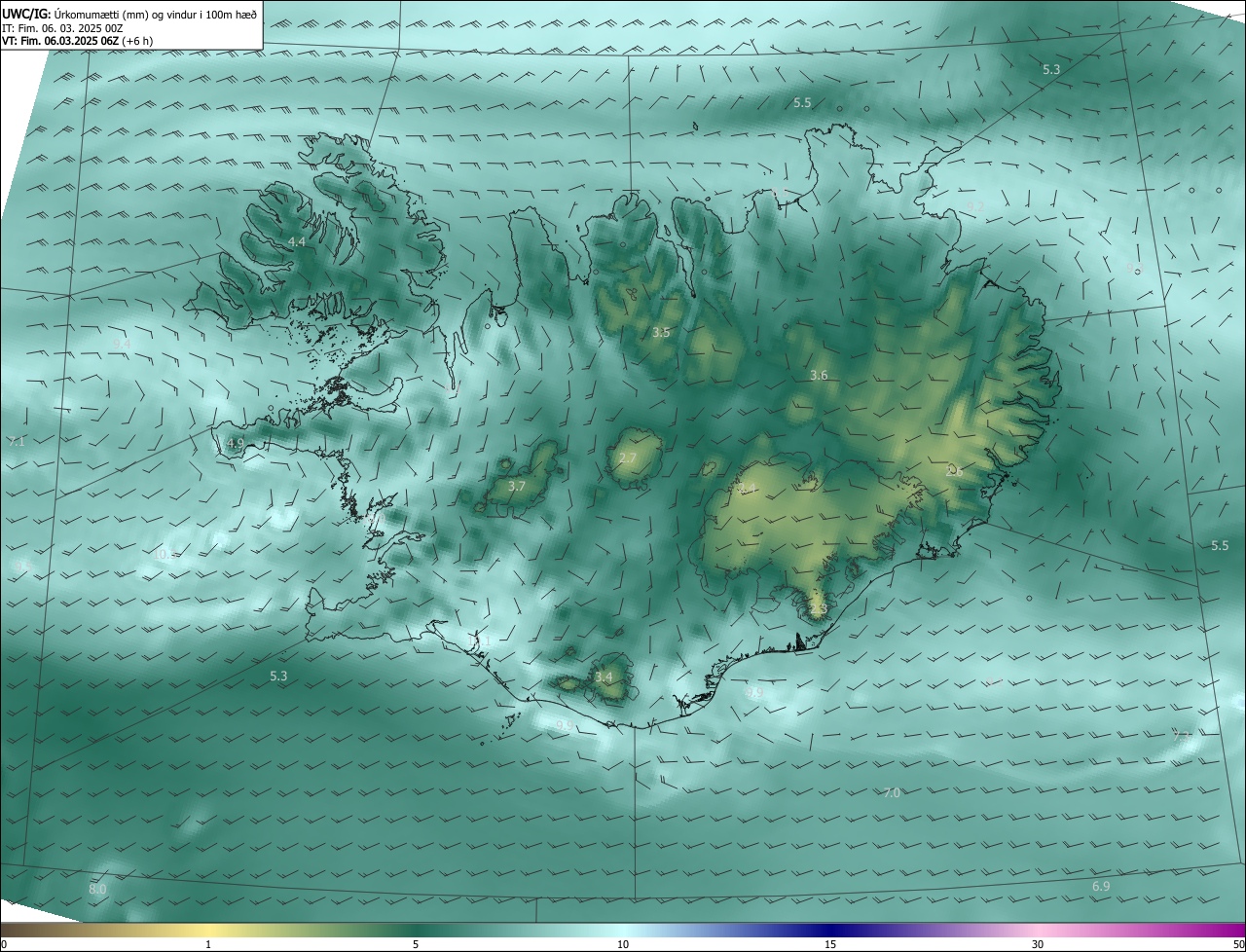
Task: Click the 8.0 value in the southwest sea
Action: click(97, 890)
